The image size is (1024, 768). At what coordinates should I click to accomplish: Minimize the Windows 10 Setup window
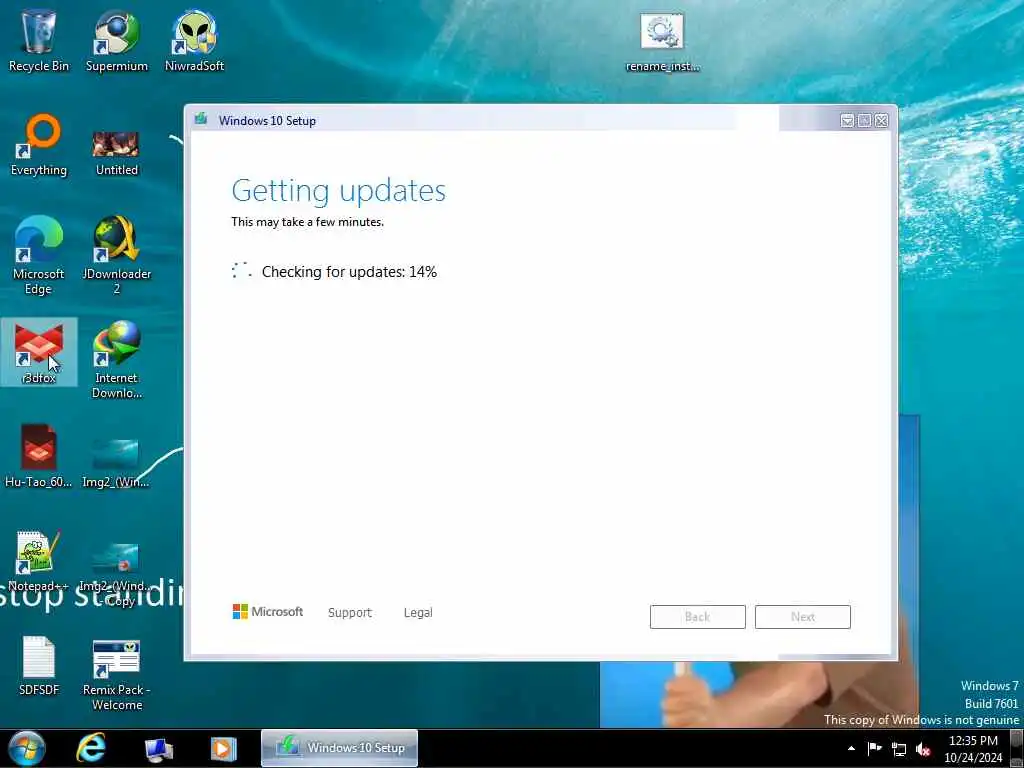[x=847, y=121]
